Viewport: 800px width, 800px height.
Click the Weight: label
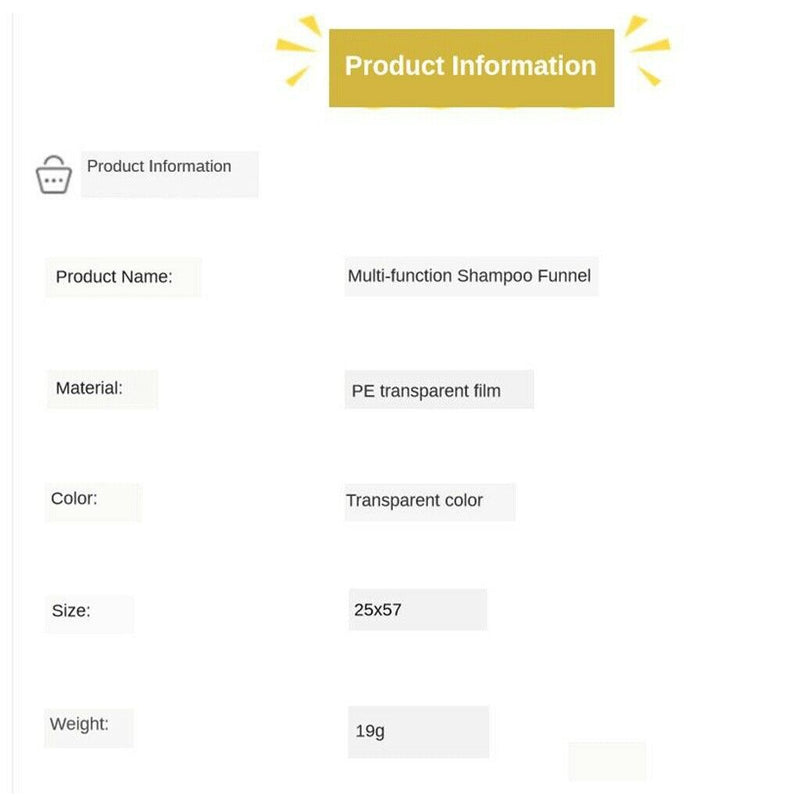[79, 723]
